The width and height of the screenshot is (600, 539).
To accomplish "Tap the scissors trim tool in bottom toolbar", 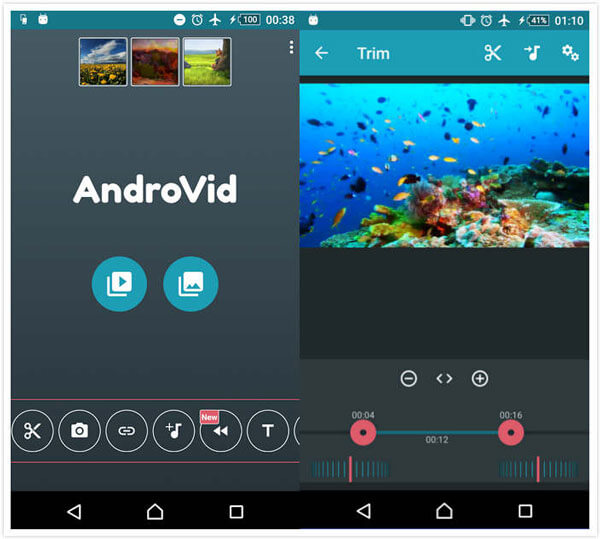I will click(32, 431).
